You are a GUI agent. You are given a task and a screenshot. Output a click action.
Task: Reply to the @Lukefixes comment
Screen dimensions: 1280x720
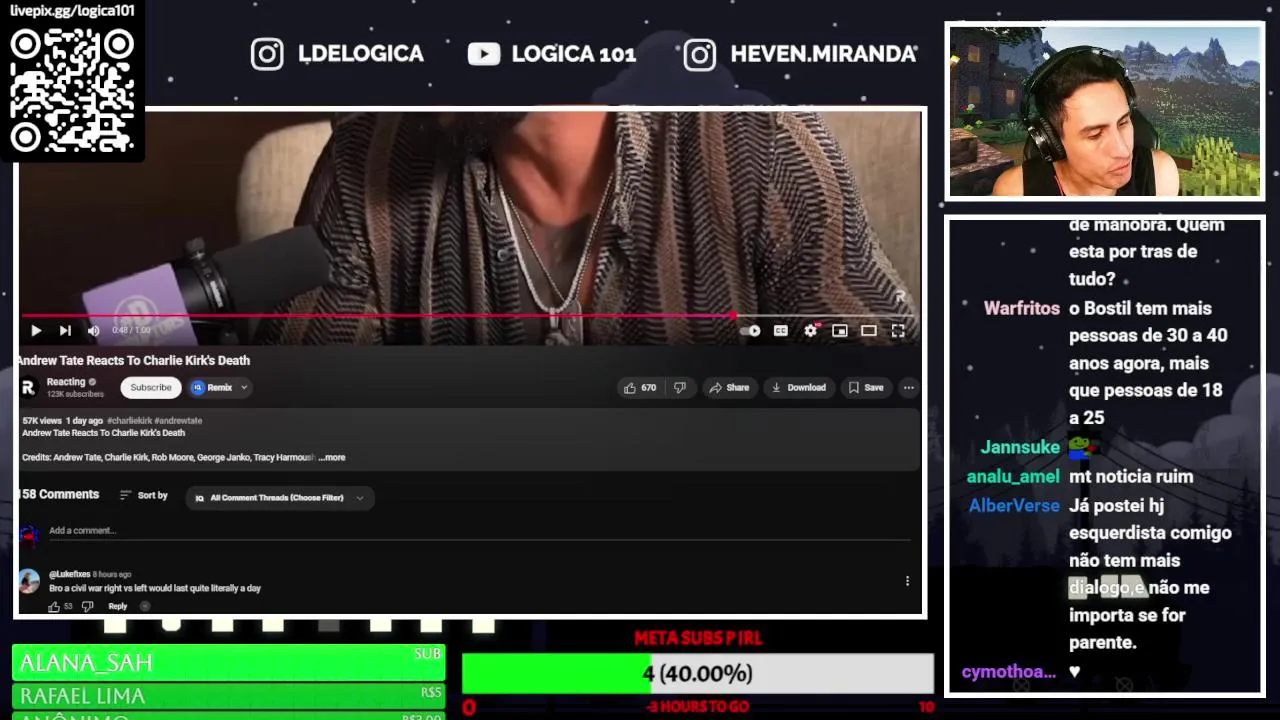(118, 606)
